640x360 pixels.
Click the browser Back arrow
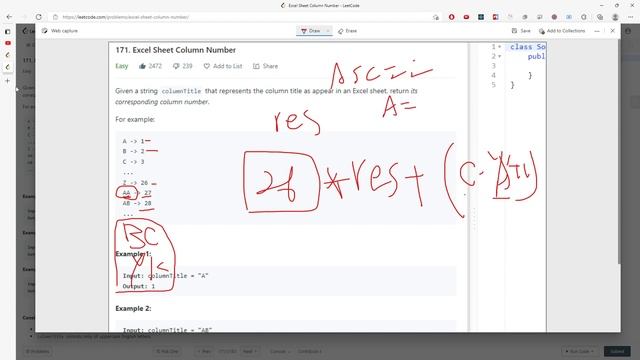9,17
